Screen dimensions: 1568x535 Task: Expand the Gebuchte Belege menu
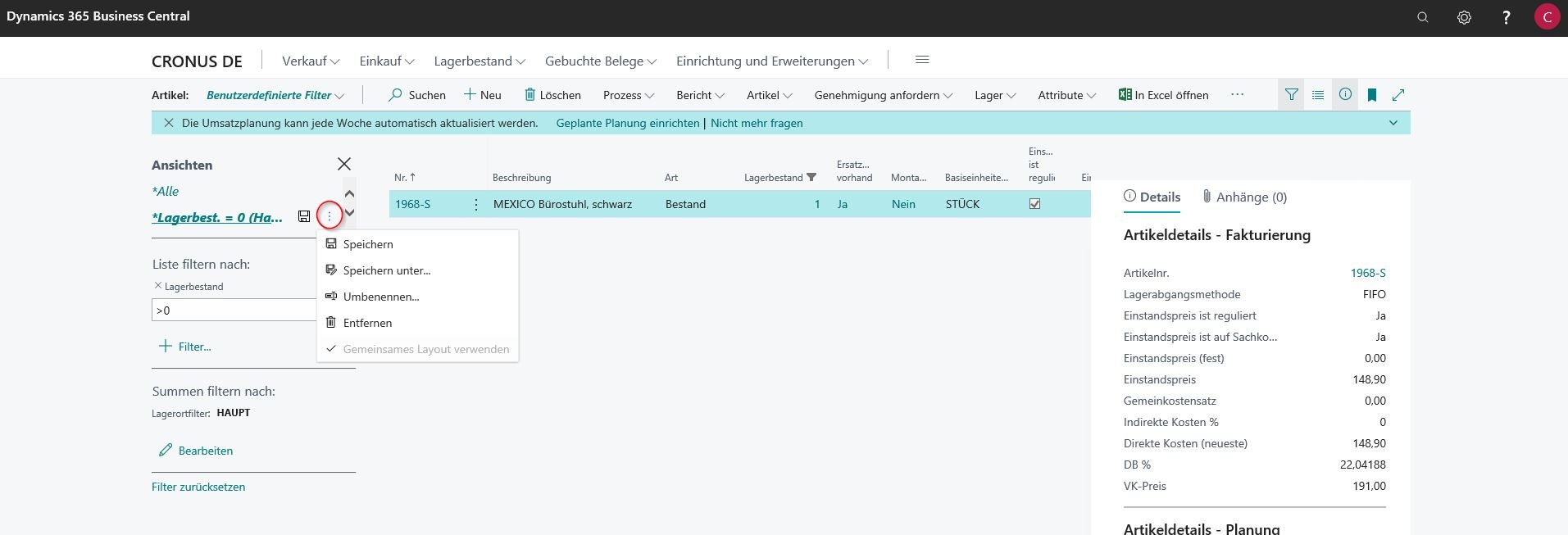[x=601, y=61]
